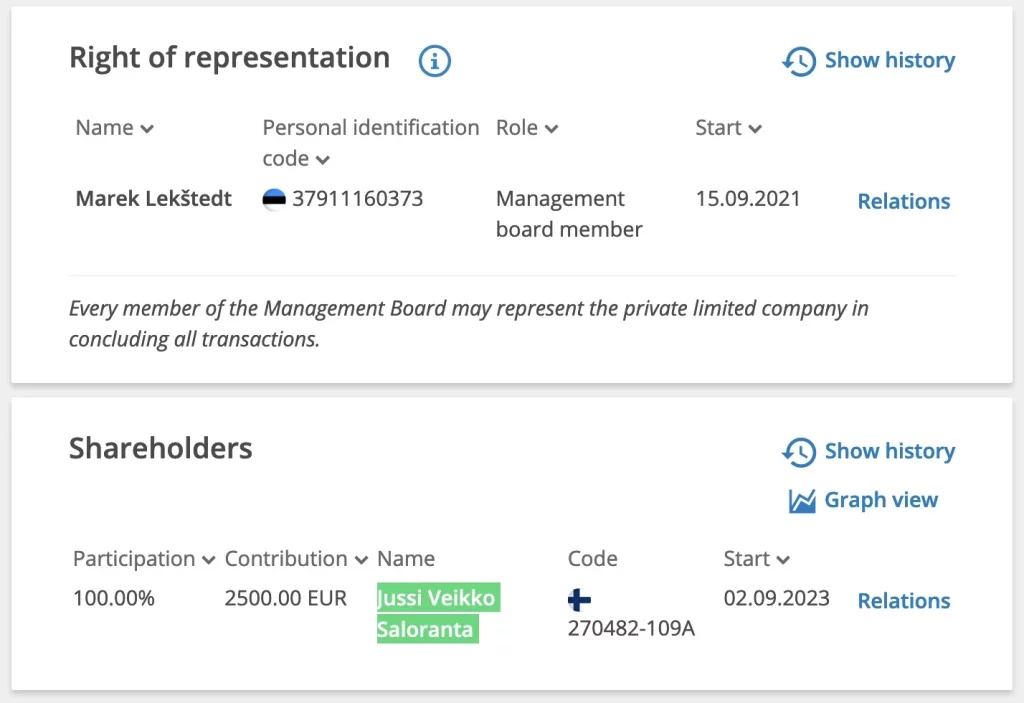Sort shareholders by Participation
The image size is (1024, 703).
[144, 559]
